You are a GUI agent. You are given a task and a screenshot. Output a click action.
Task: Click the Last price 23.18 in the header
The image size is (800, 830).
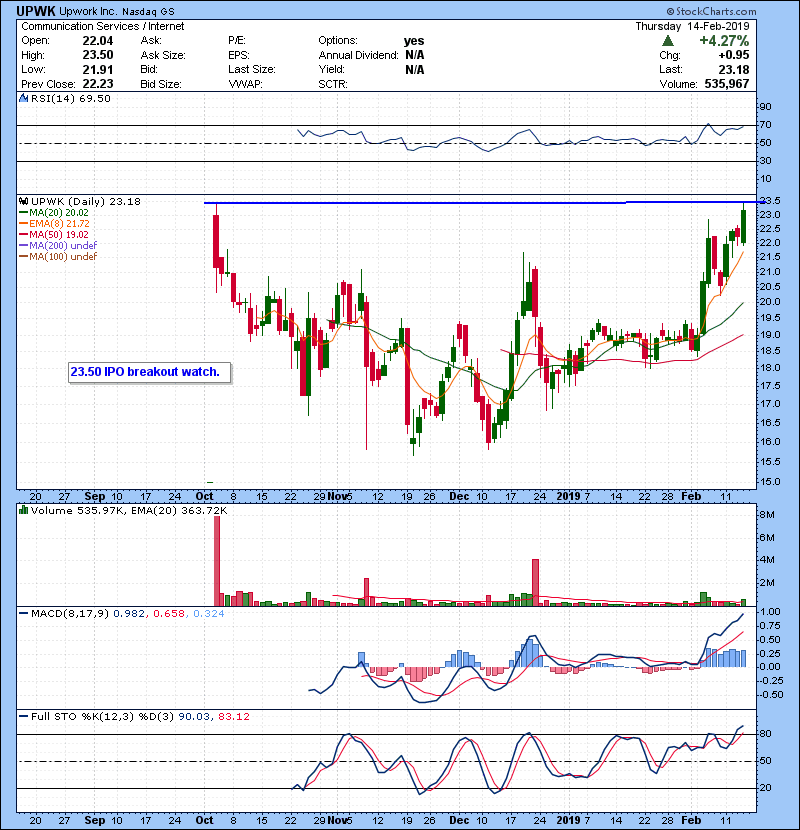click(734, 69)
